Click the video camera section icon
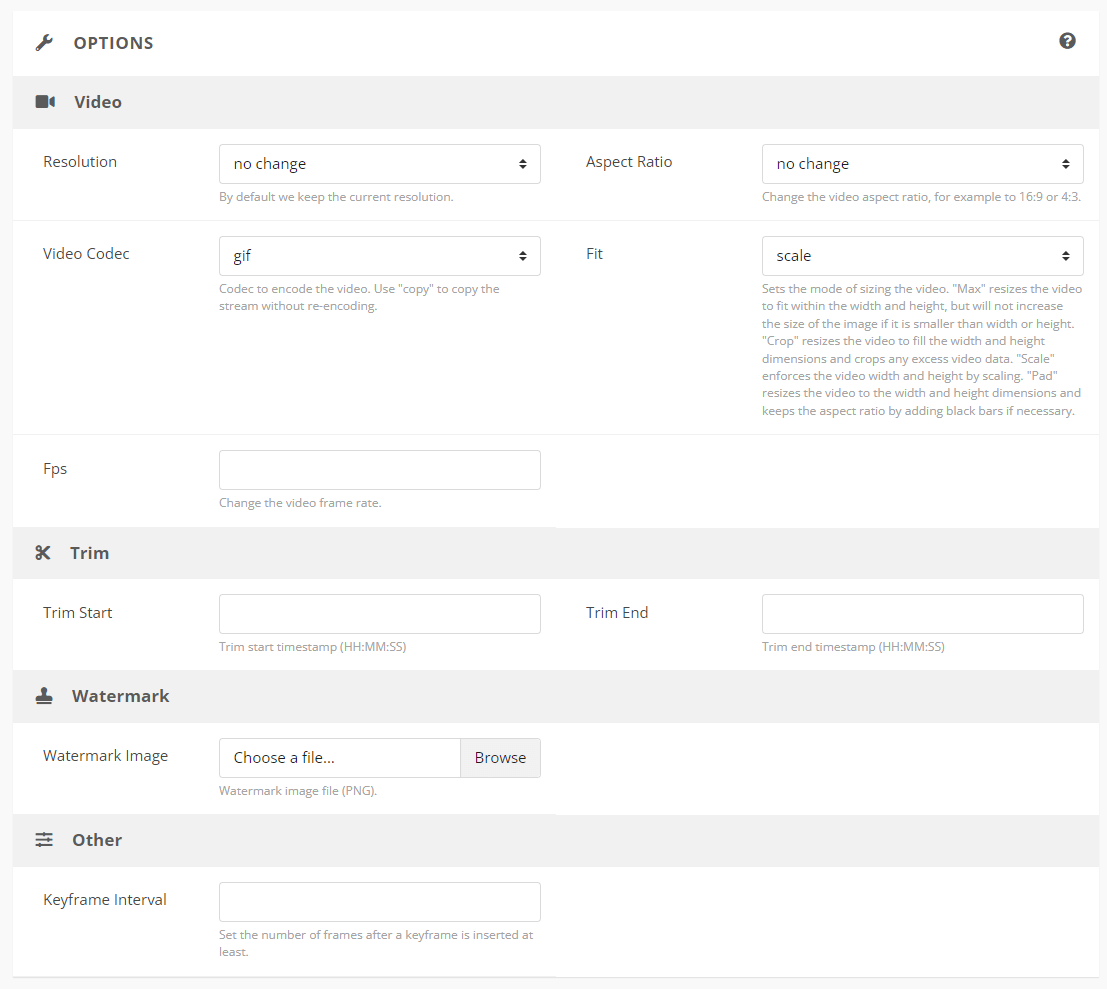 (x=45, y=102)
